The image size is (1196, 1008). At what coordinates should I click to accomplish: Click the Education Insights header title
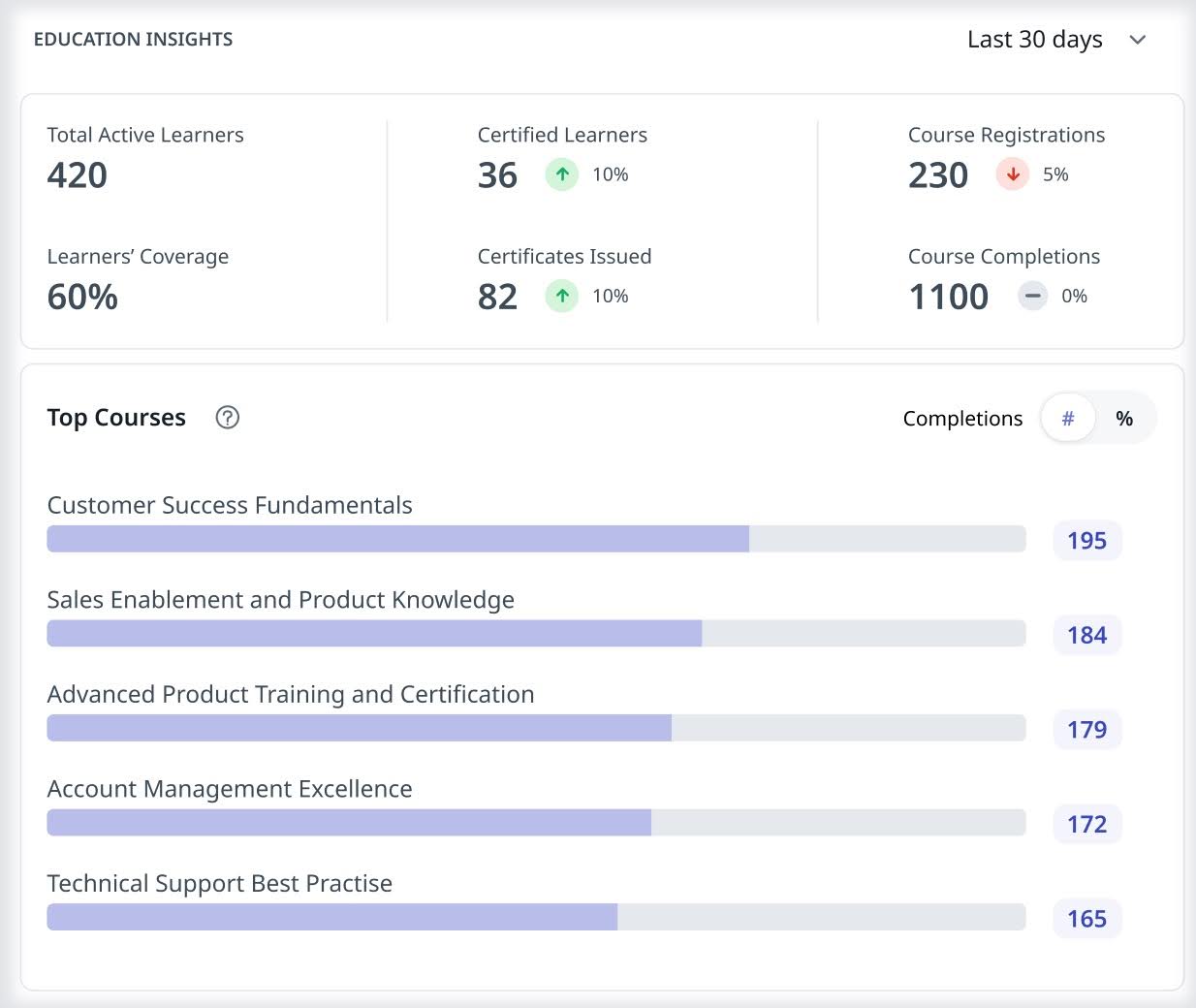(134, 40)
